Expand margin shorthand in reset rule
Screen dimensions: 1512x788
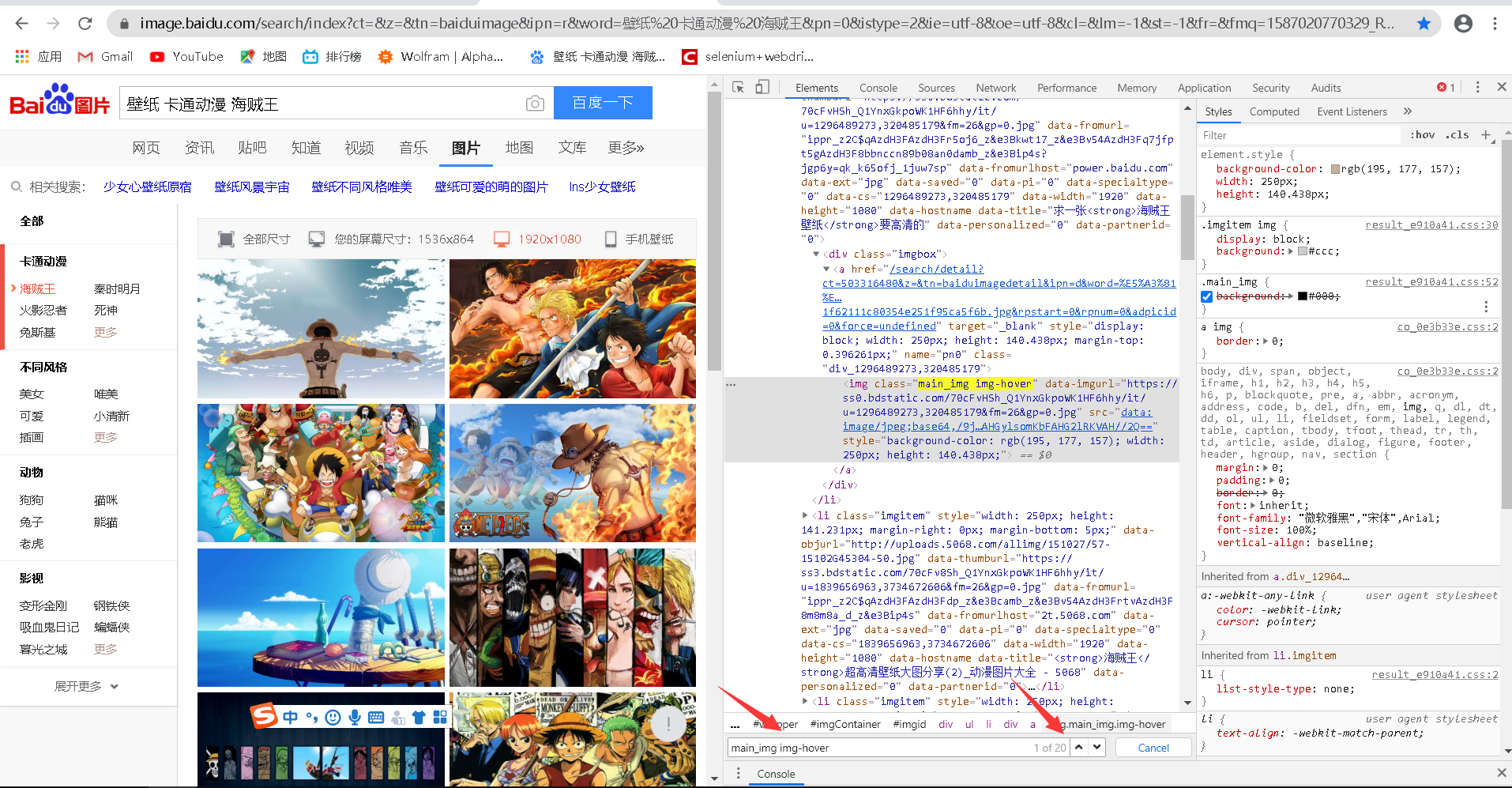pos(1266,468)
